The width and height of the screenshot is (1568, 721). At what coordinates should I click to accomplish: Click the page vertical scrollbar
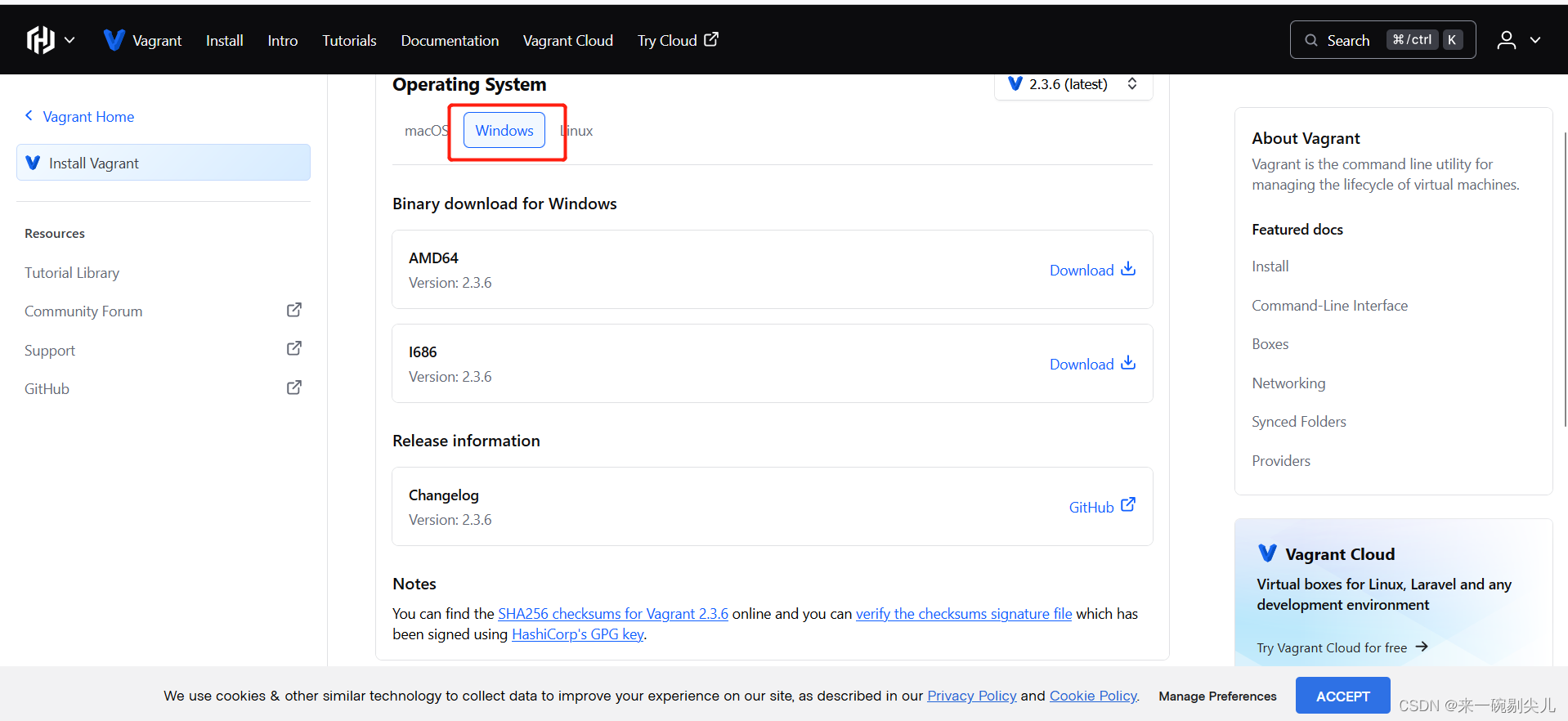1565,278
